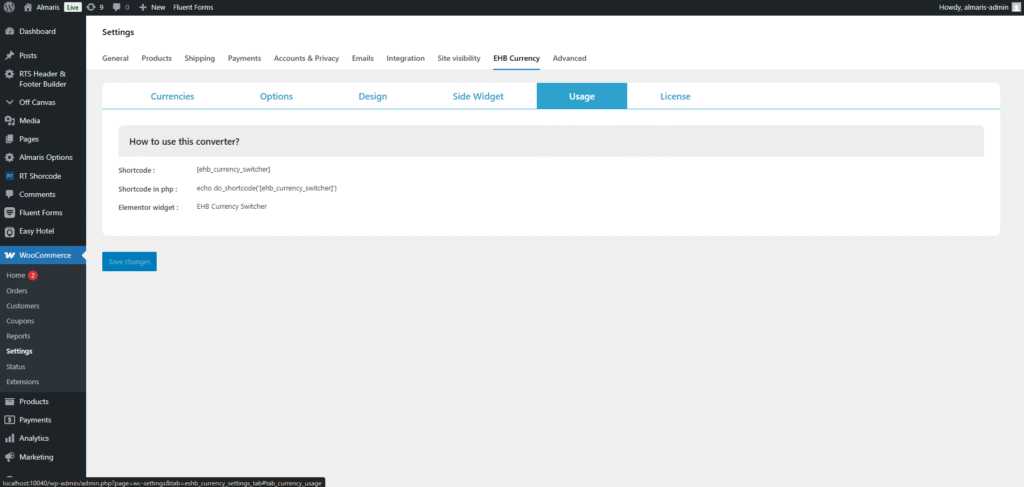The width and height of the screenshot is (1024, 487).
Task: Click the Easy Hotel icon
Action: (9, 231)
